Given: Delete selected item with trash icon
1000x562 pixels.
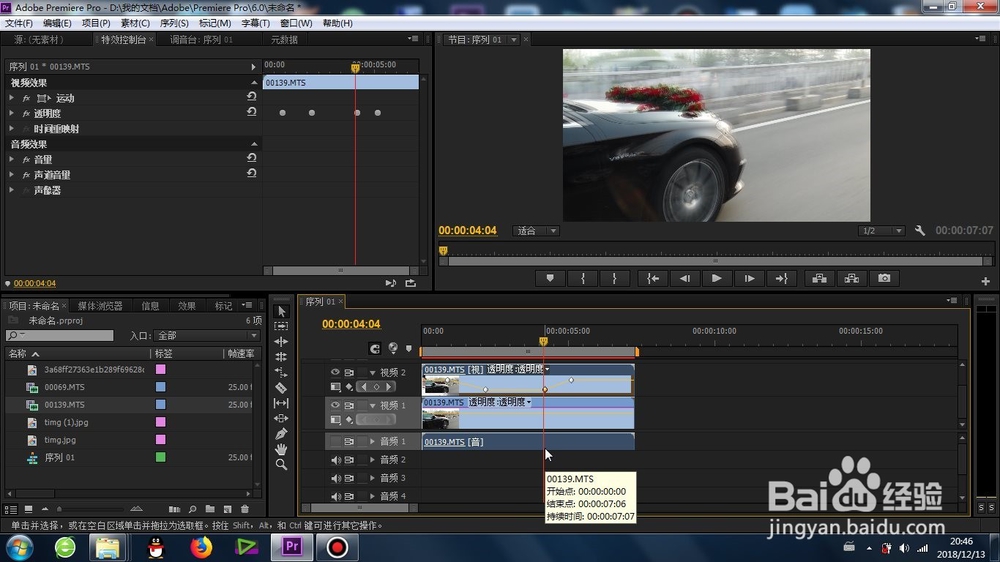Looking at the screenshot, I should pyautogui.click(x=245, y=509).
